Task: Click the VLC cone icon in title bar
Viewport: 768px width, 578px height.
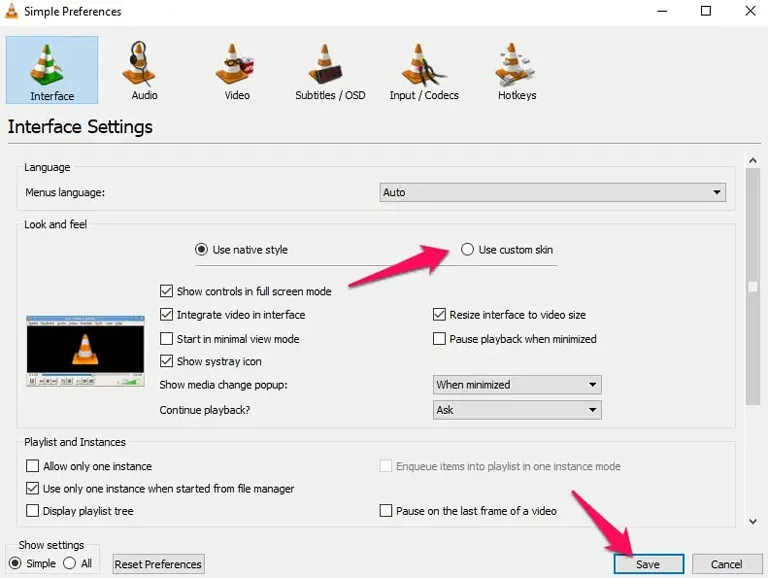Action: coord(11,11)
